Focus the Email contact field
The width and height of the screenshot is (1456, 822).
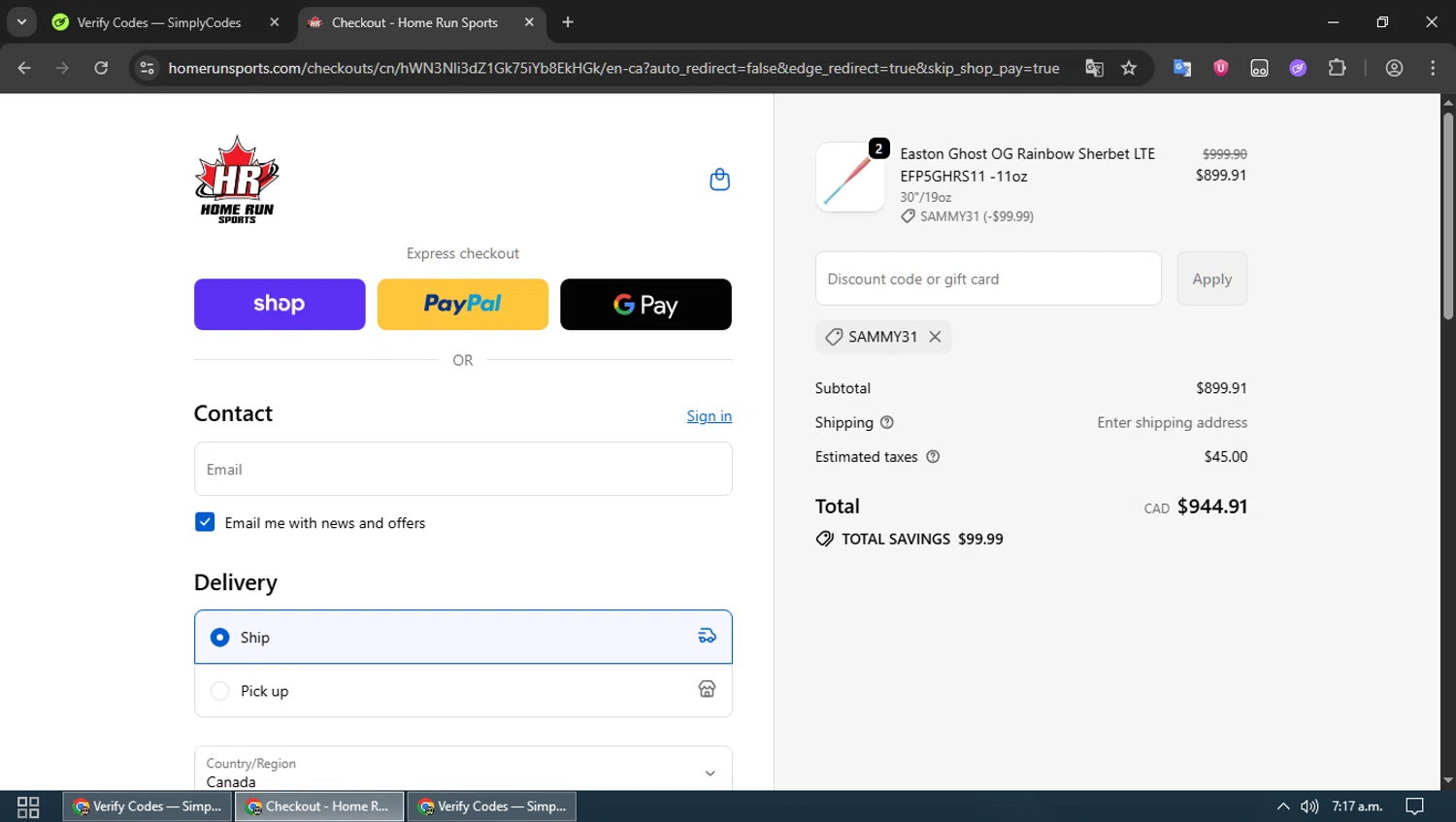tap(463, 469)
